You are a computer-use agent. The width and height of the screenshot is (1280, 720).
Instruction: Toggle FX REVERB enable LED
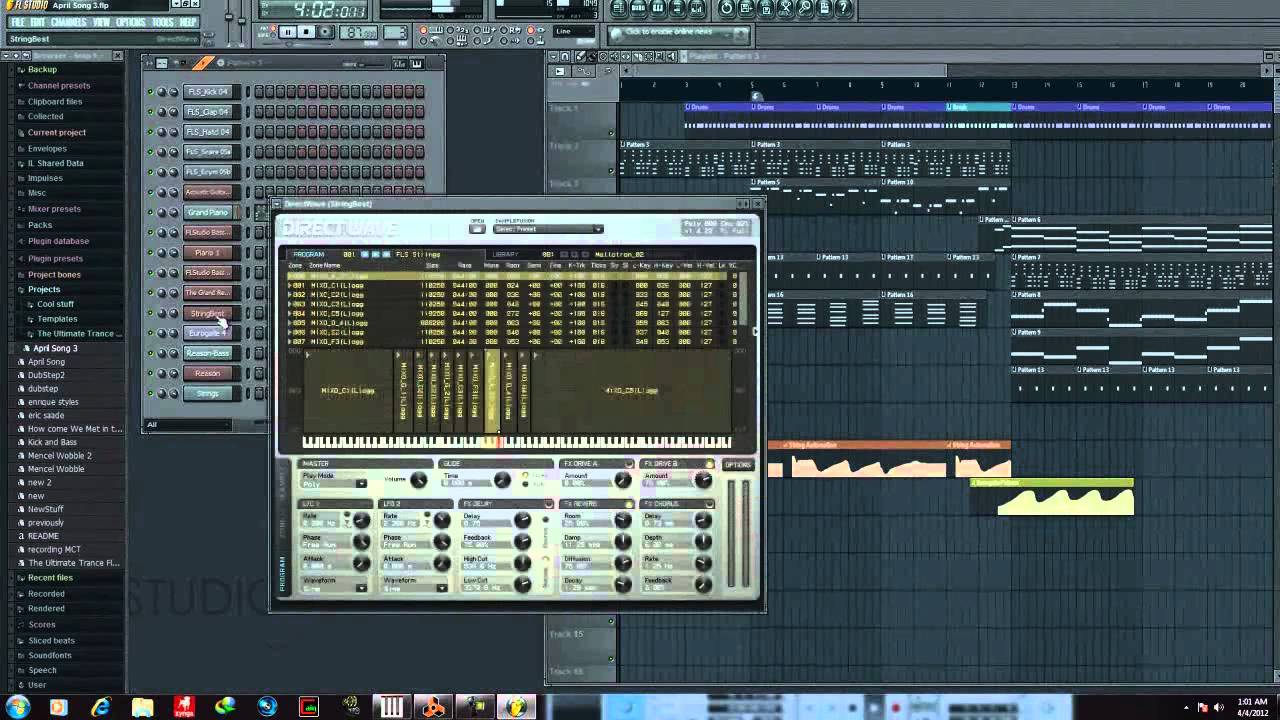[x=629, y=504]
